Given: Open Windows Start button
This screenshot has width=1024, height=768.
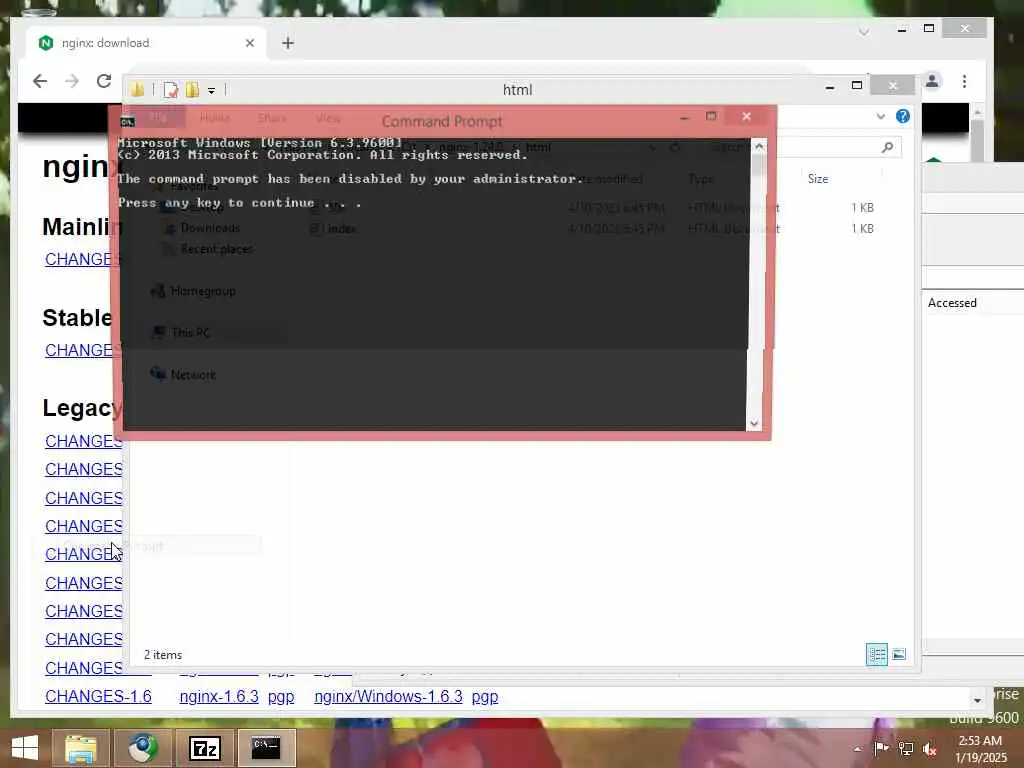Looking at the screenshot, I should pos(25,748).
